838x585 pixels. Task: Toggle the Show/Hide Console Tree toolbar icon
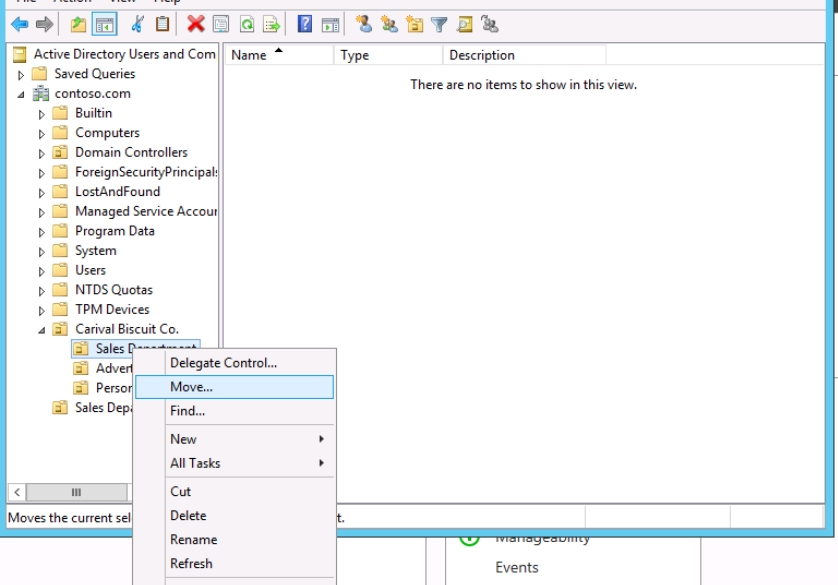click(104, 24)
